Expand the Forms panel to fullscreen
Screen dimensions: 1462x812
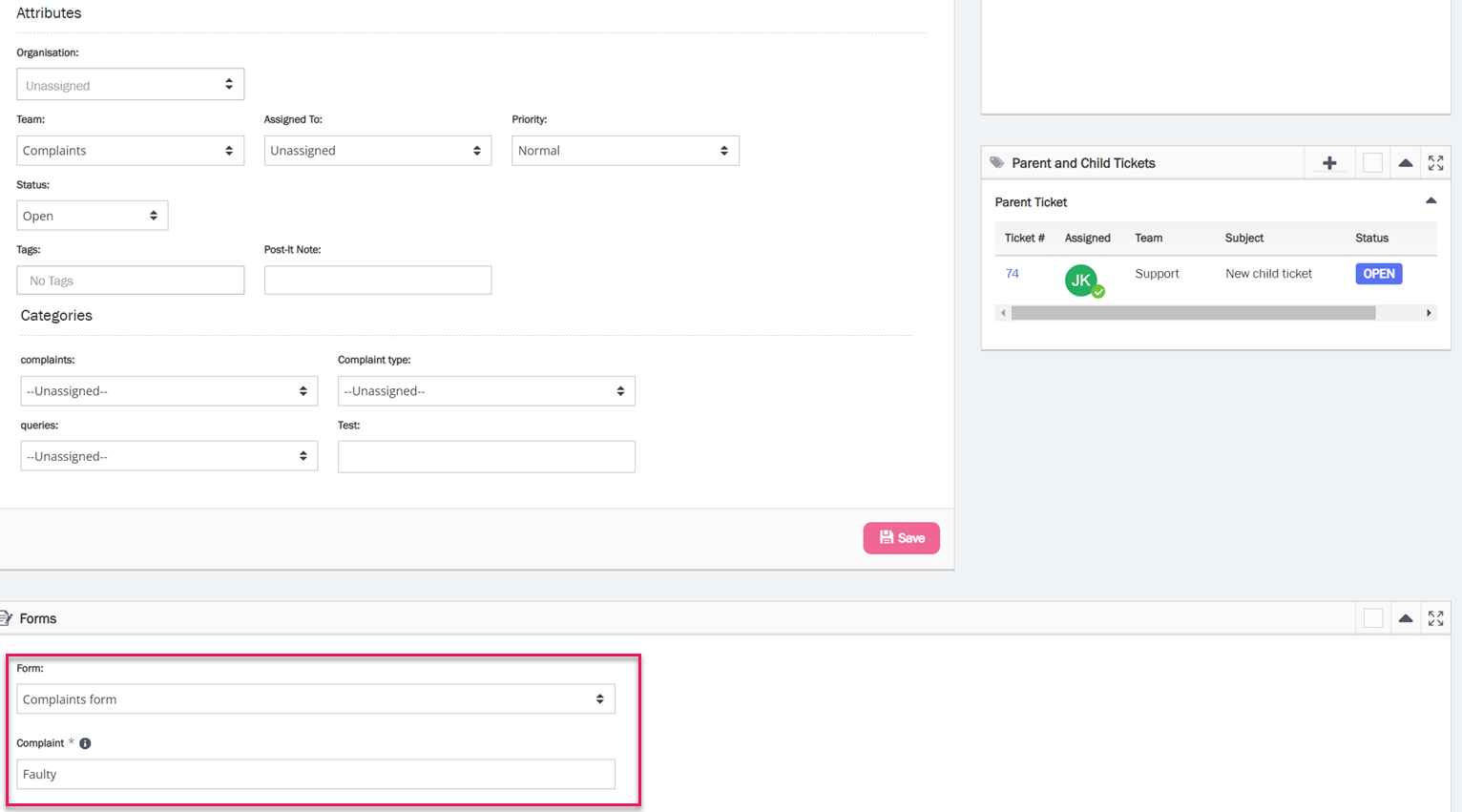click(1435, 618)
